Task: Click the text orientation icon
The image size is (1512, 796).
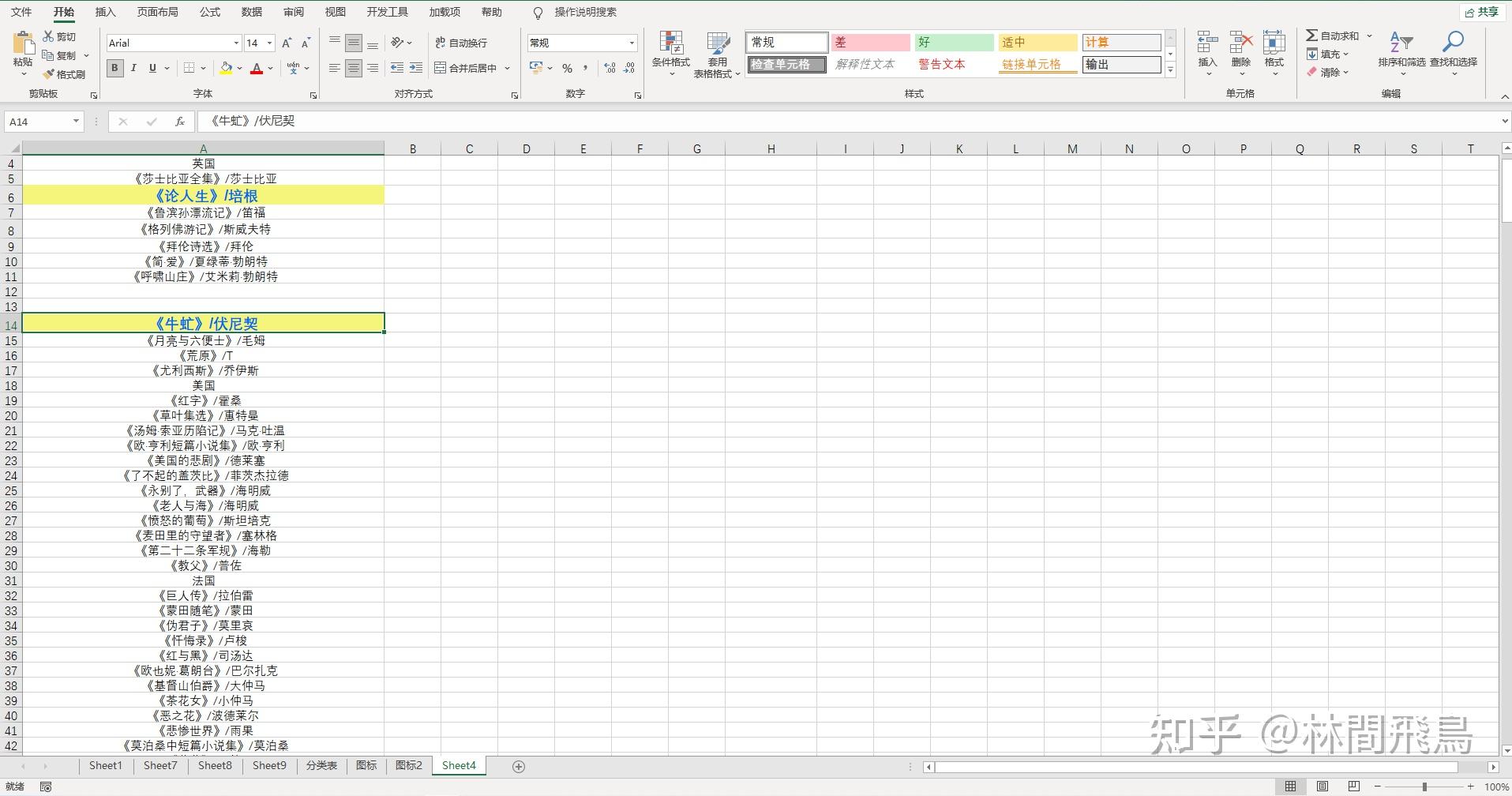Action: [x=398, y=43]
